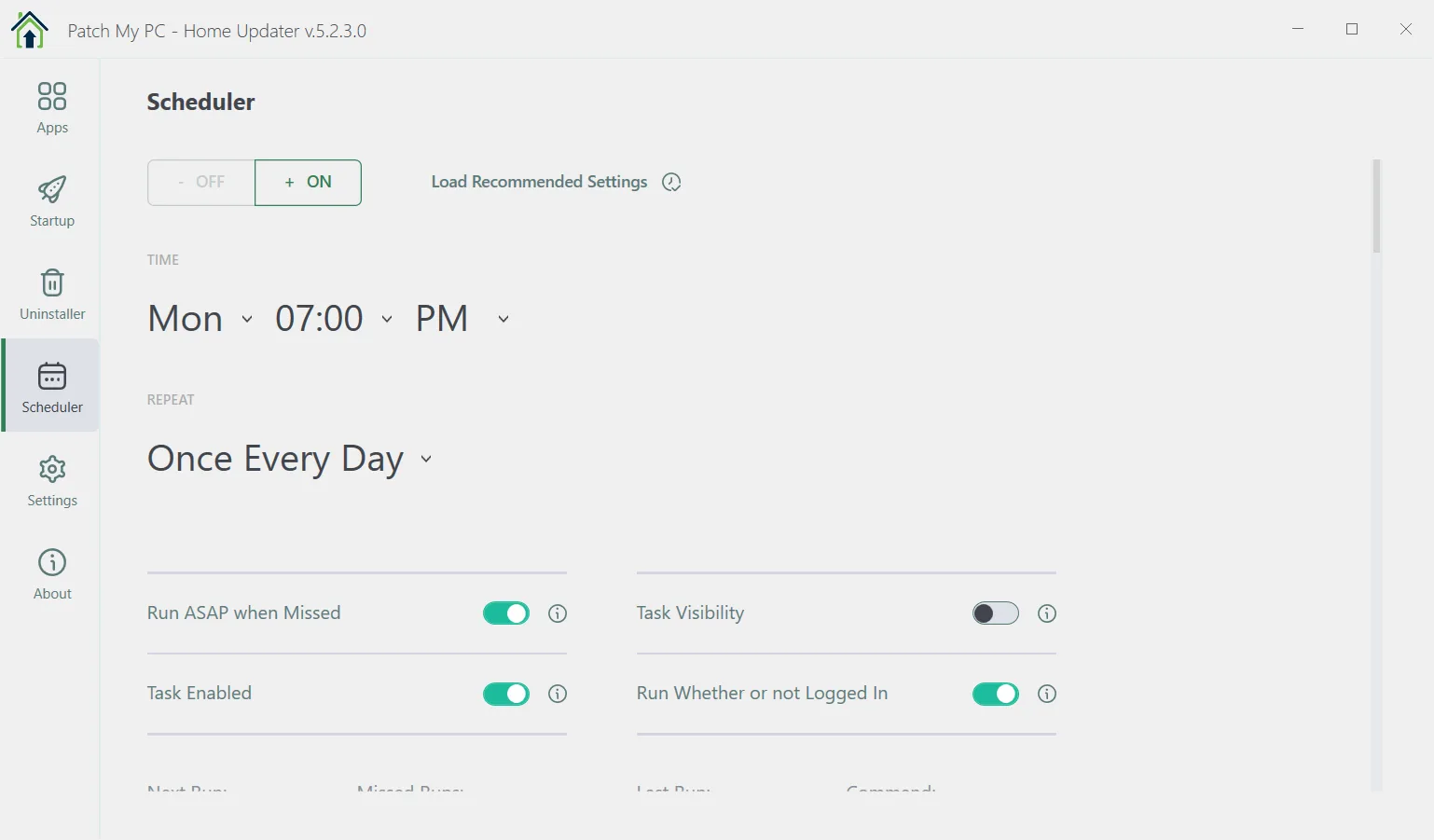This screenshot has height=840, width=1434.
Task: Click the clock icon beside Load Recommended Settings
Action: click(671, 183)
